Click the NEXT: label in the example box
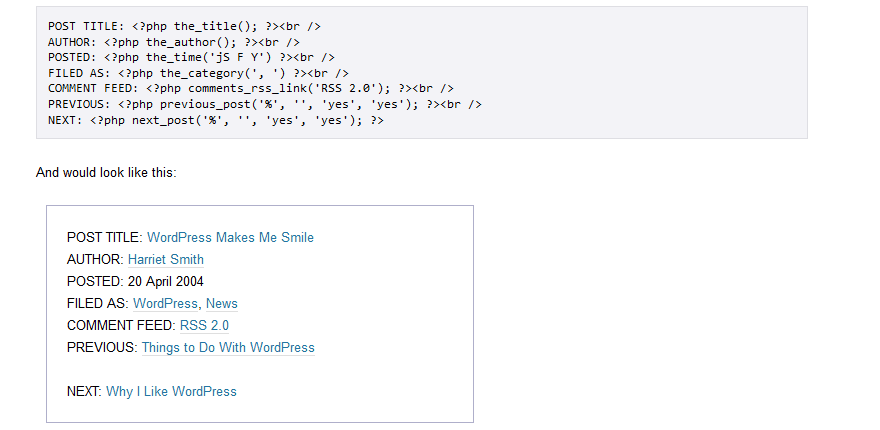 click(85, 391)
